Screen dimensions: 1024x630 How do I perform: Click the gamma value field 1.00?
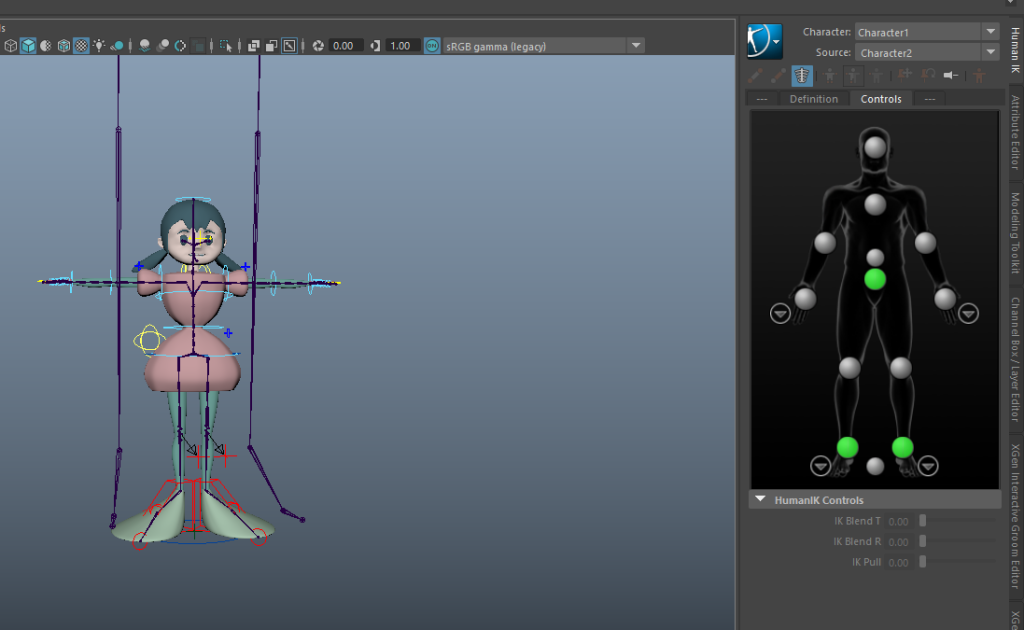[401, 46]
